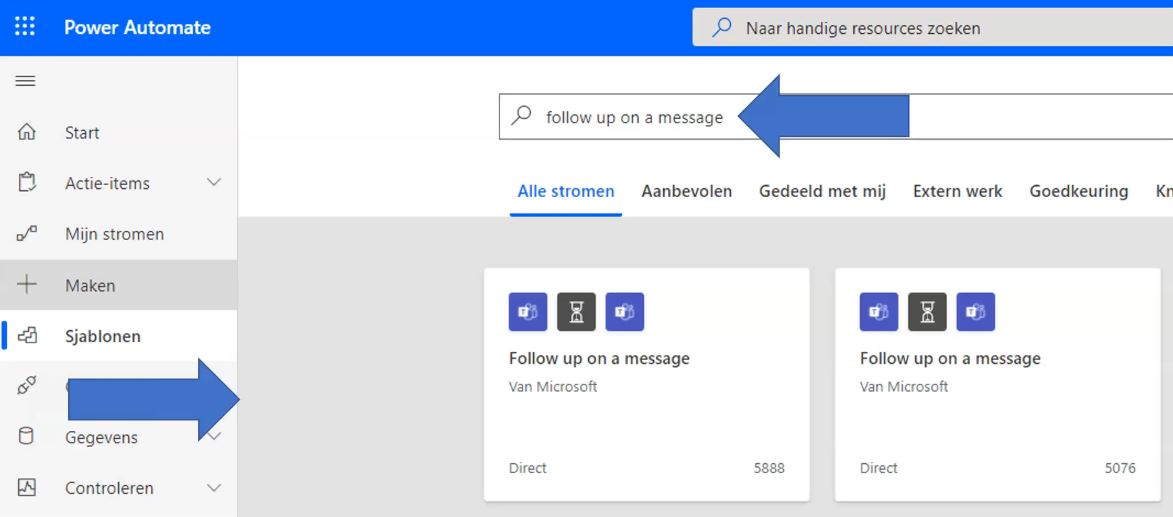
Task: Click the Sjablonen templates icon
Action: 27,336
